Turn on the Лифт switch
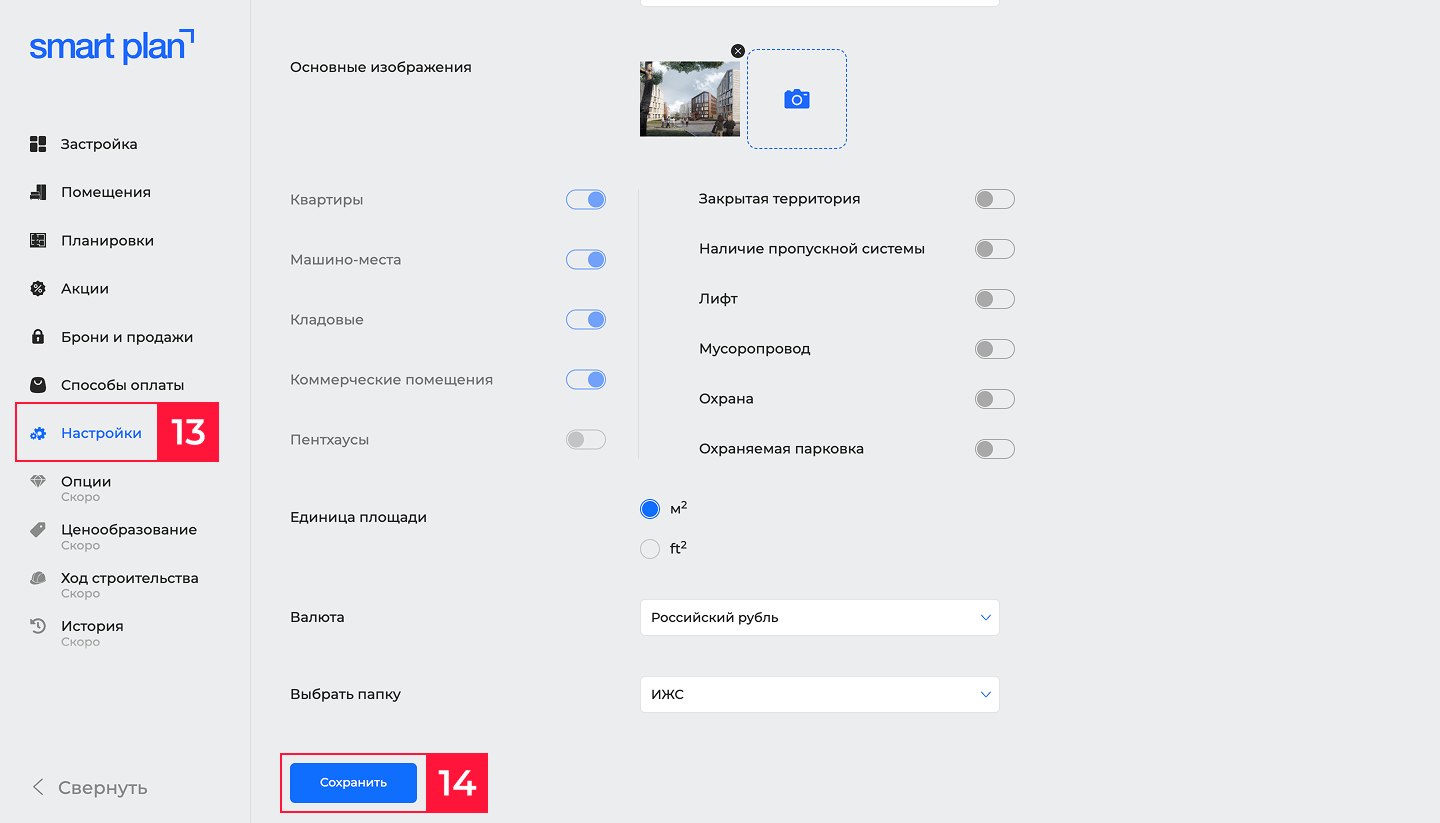Image resolution: width=1440 pixels, height=823 pixels. coord(995,299)
